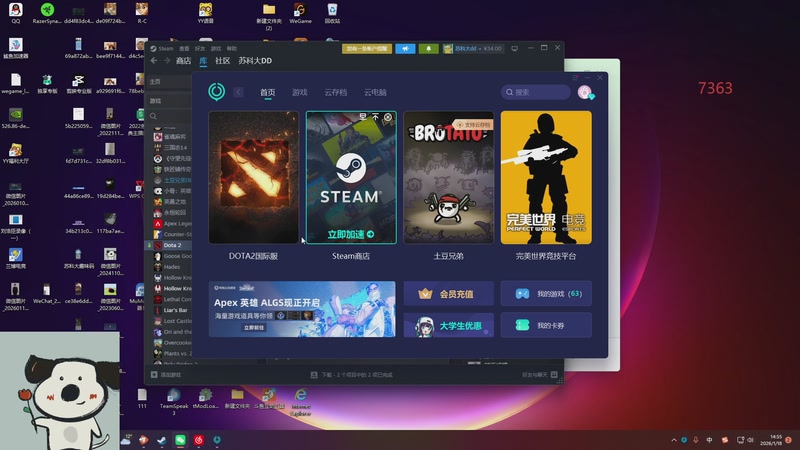The width and height of the screenshot is (800, 450).
Task: Pin the Steam card to top
Action: 375,117
